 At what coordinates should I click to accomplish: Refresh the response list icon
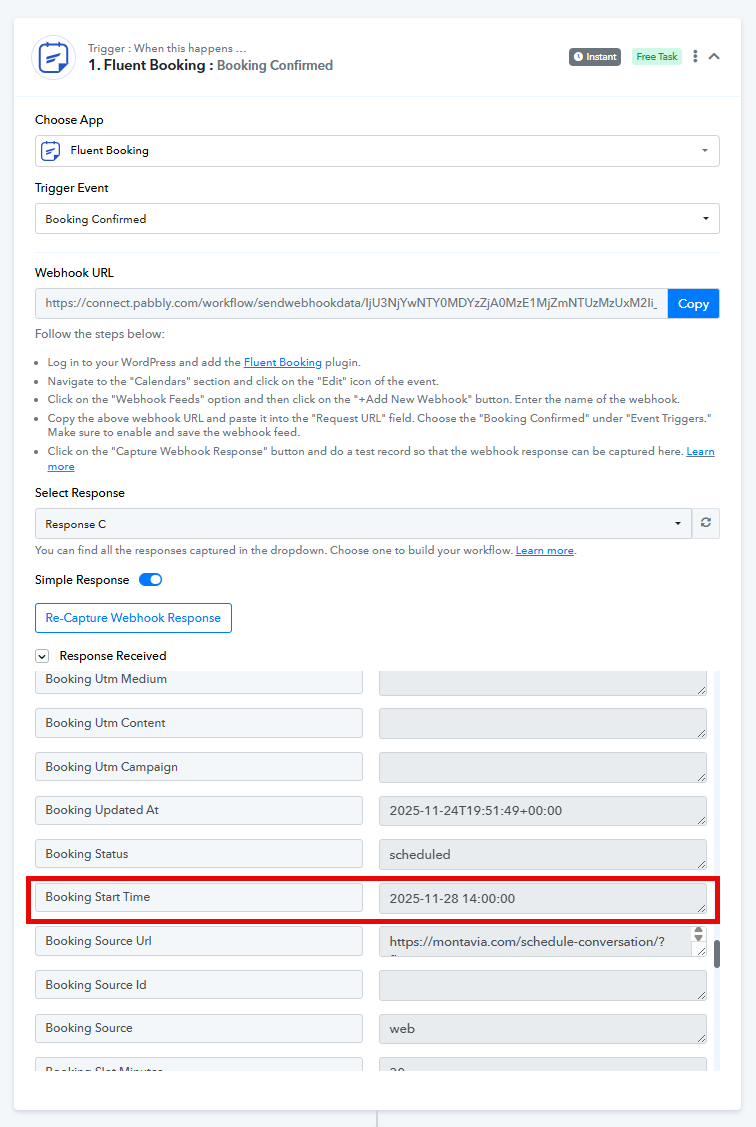(706, 523)
